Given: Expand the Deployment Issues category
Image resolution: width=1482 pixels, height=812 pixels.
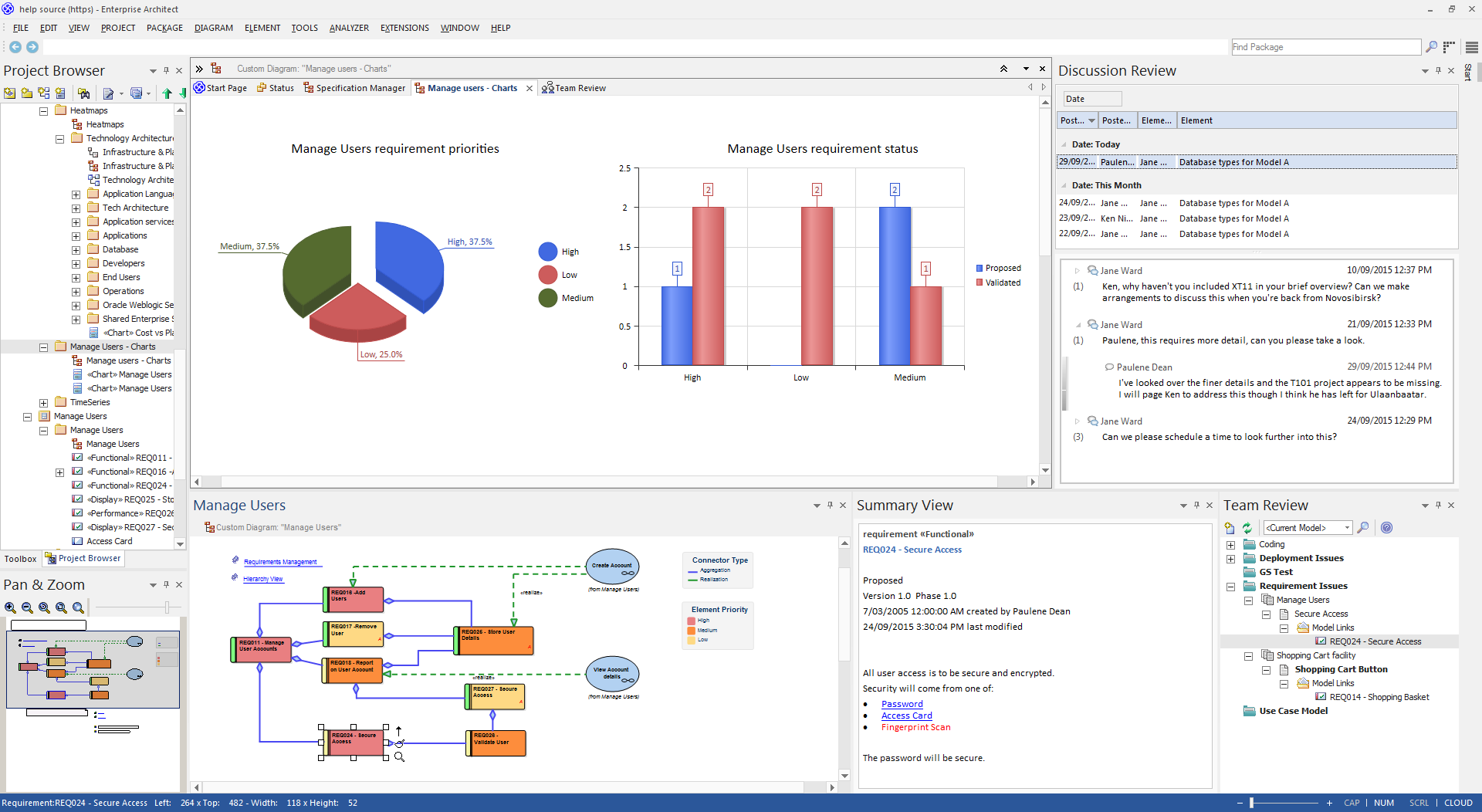Looking at the screenshot, I should 1230,559.
